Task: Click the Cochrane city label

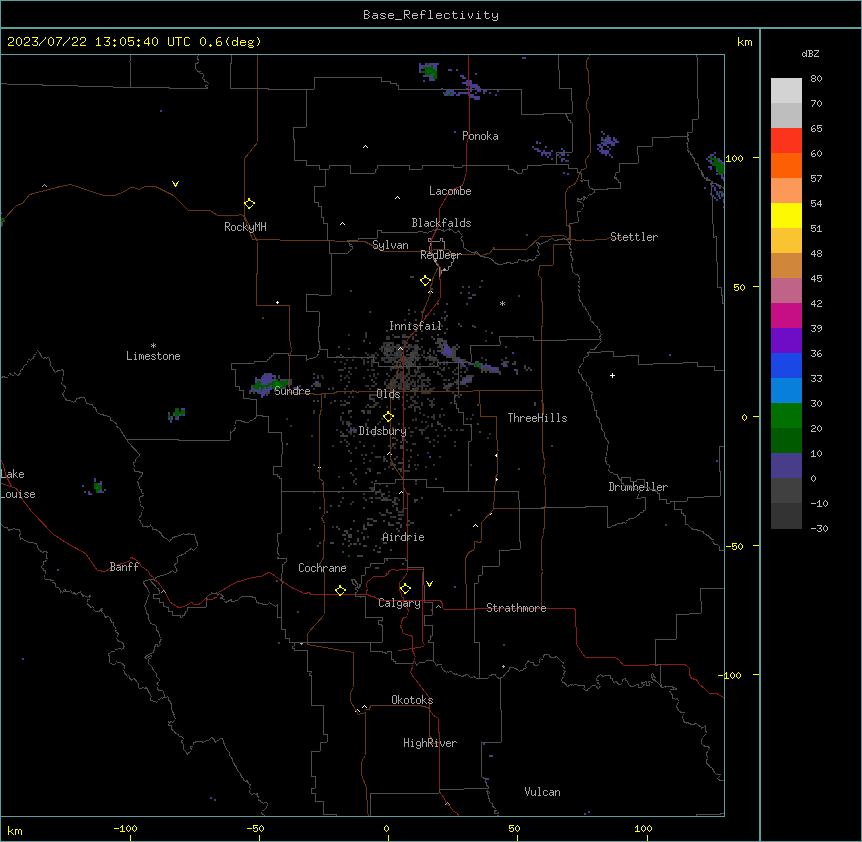Action: 322,568
